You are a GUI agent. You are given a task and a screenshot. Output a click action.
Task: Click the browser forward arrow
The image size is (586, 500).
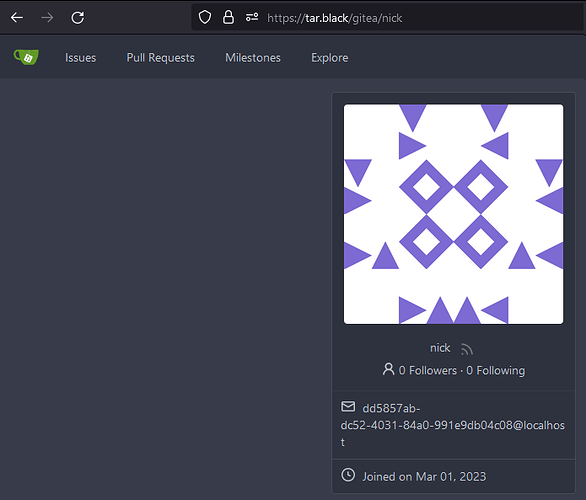(x=47, y=18)
